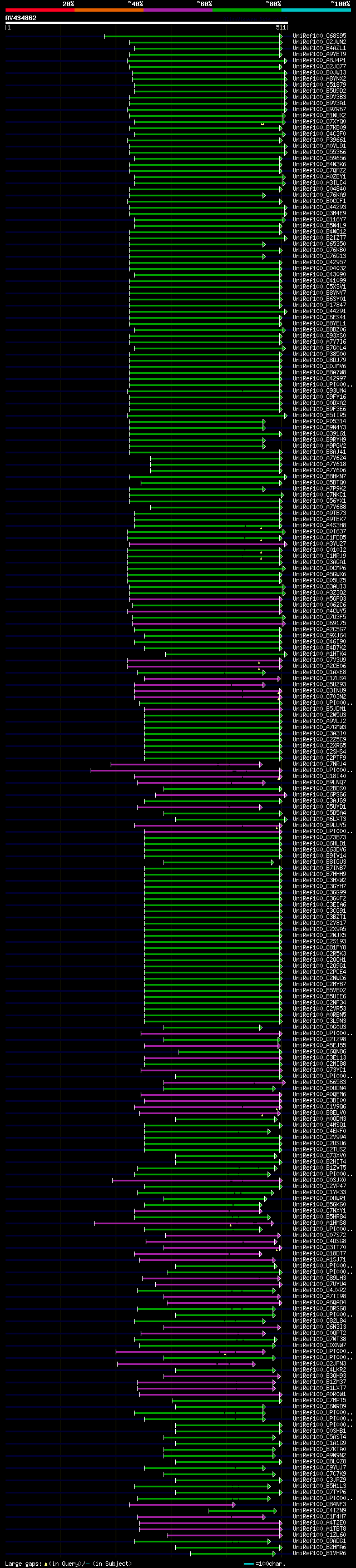Click the query end position 511
The height and width of the screenshot is (1568, 356).
280,27
